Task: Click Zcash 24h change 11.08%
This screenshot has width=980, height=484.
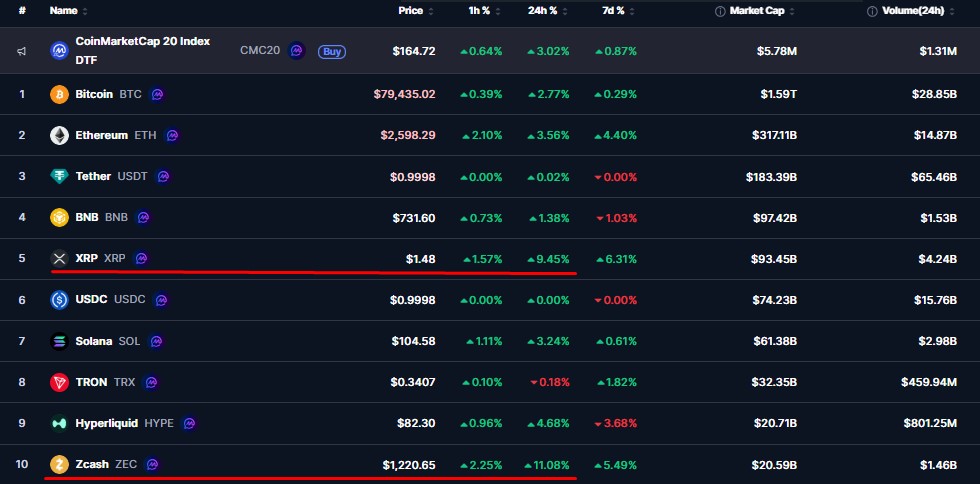Action: coord(546,465)
